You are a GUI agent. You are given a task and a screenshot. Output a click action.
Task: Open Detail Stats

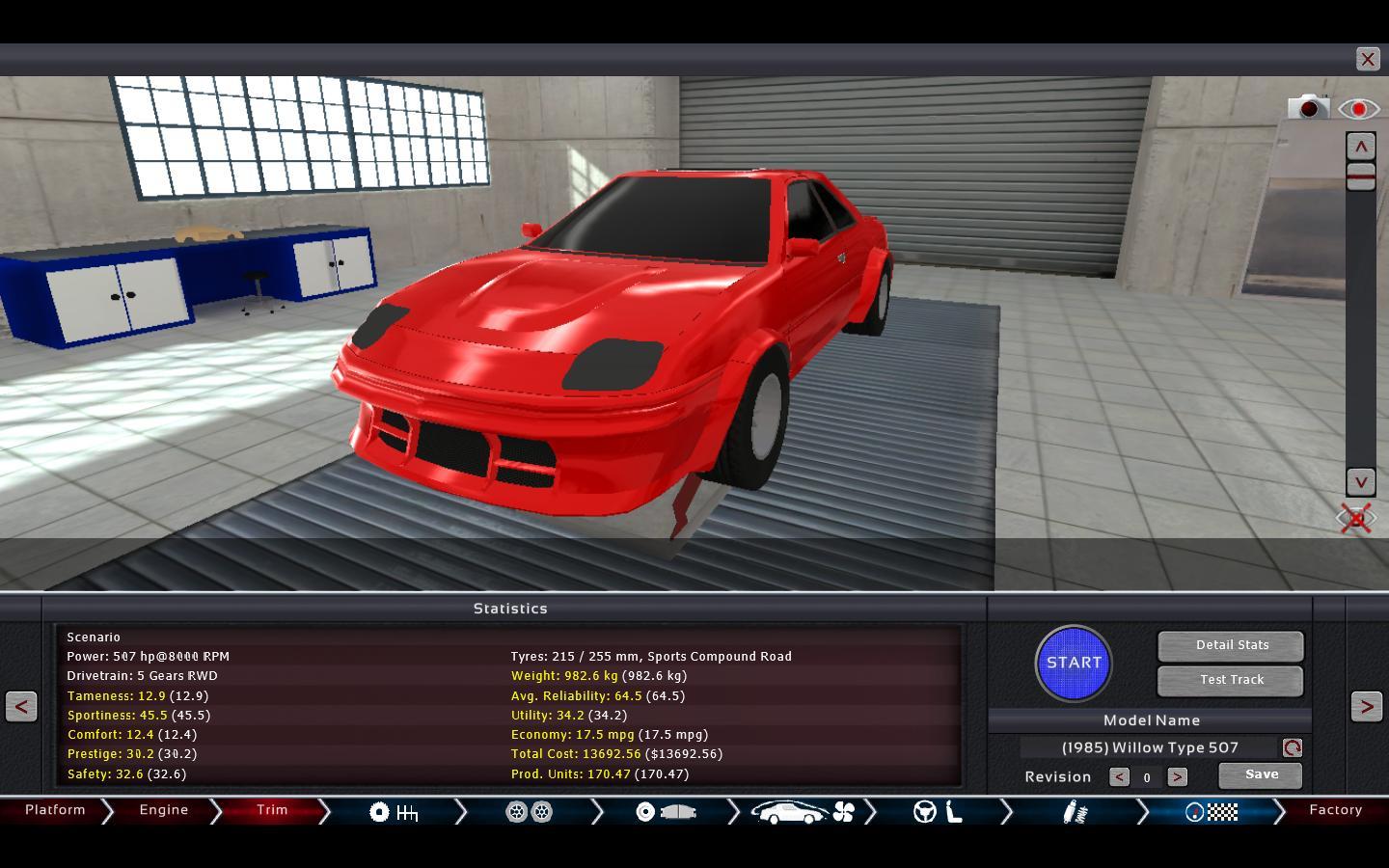tap(1231, 645)
